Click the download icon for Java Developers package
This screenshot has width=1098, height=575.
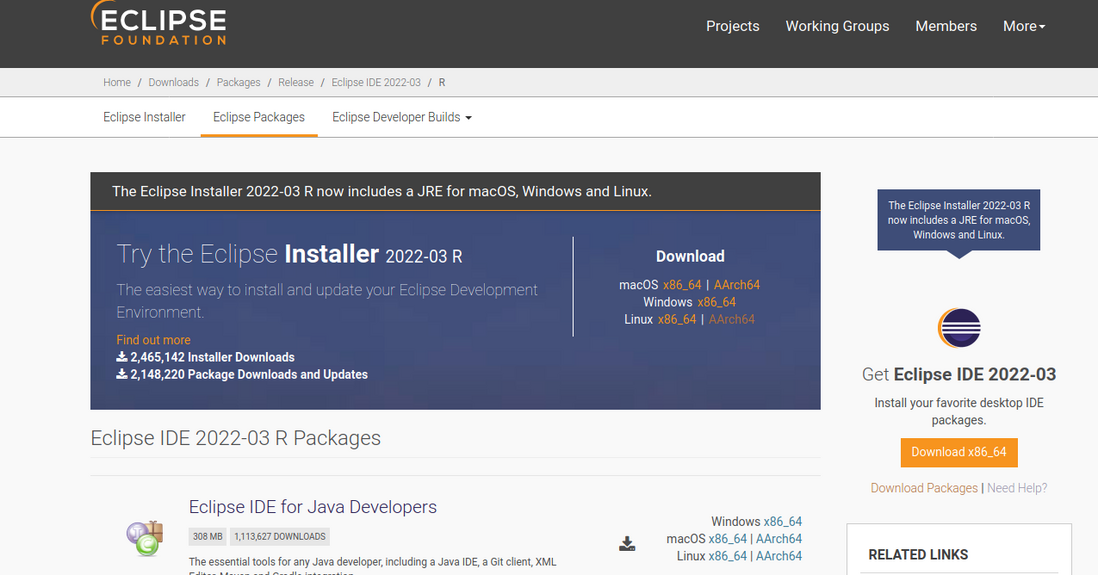[627, 543]
